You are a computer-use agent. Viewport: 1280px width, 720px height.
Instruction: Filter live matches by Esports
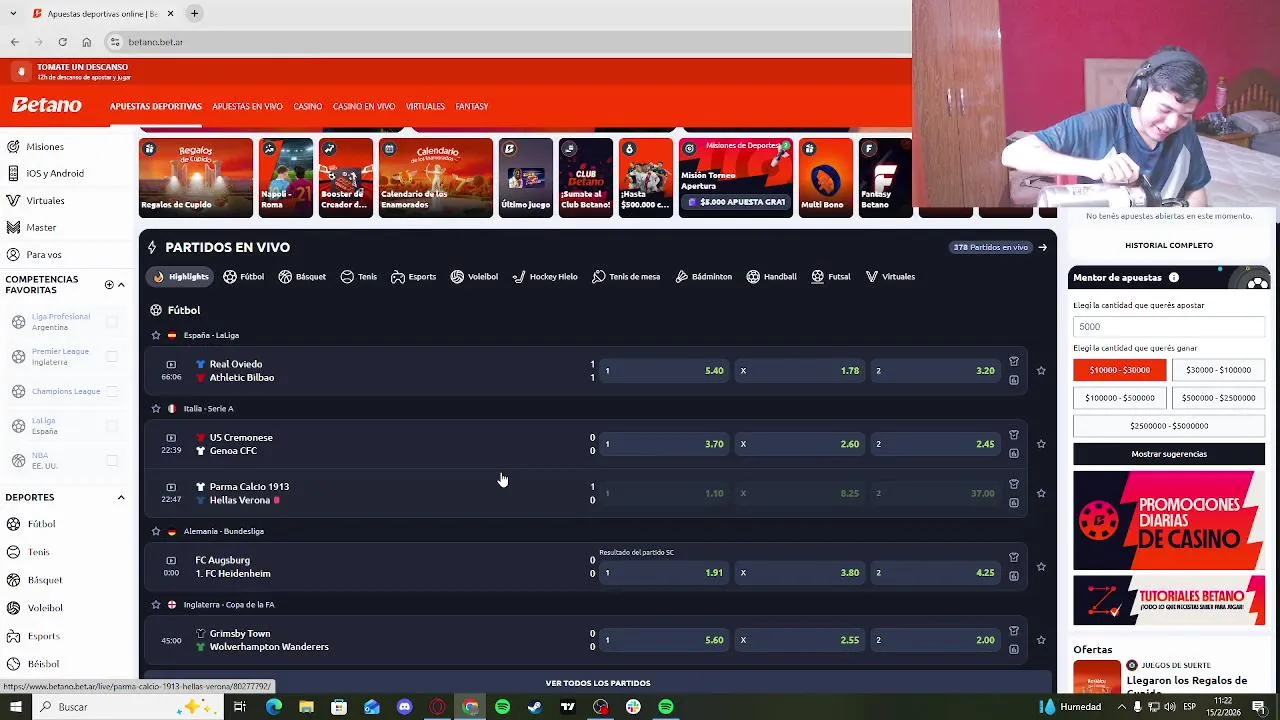(x=413, y=277)
